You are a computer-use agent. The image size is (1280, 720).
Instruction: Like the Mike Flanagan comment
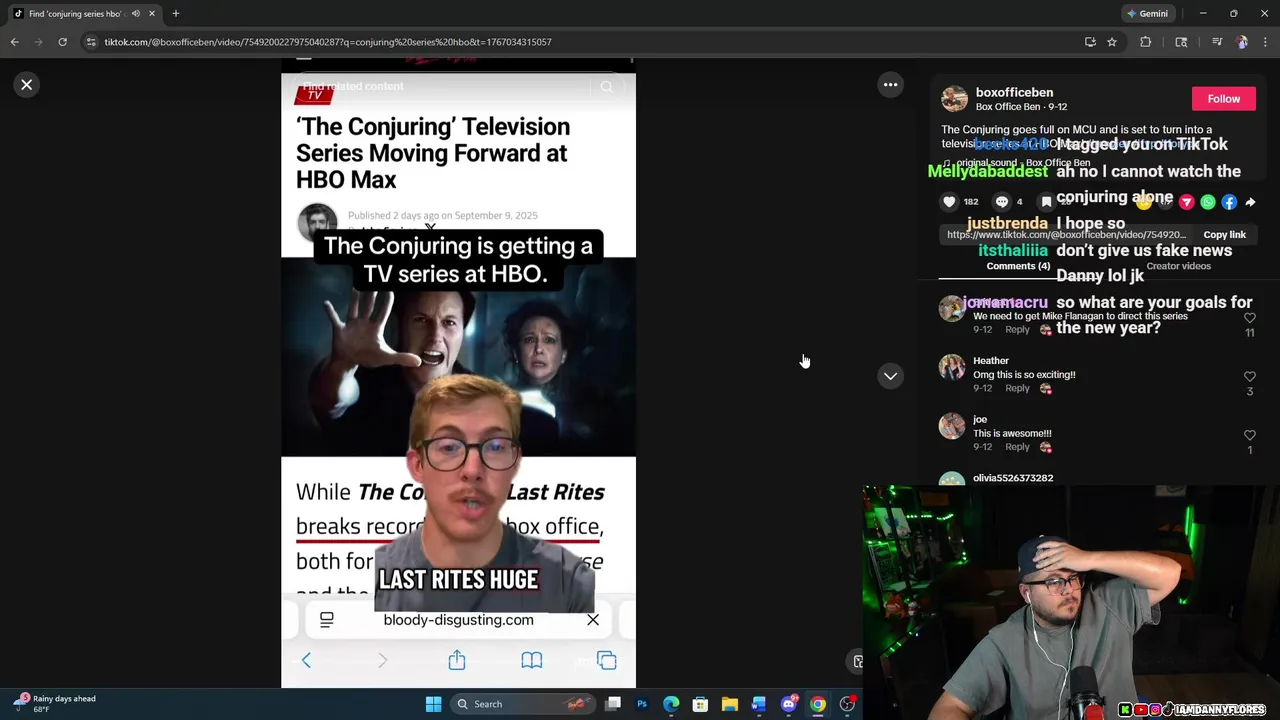click(1250, 318)
